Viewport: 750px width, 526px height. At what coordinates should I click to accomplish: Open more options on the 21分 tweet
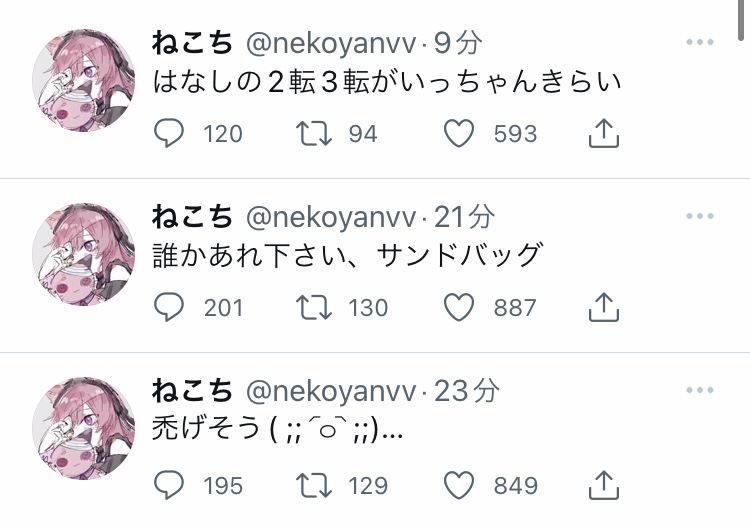pos(699,216)
